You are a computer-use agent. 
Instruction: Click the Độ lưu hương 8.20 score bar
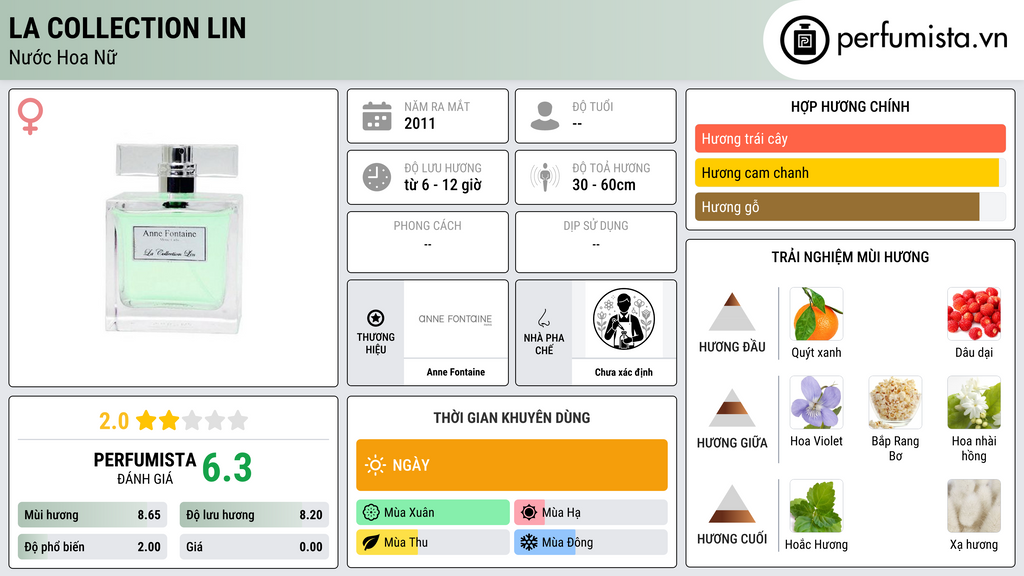(254, 515)
